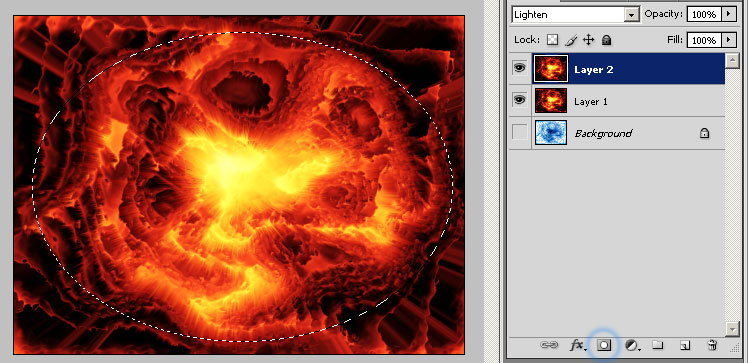Show the Background layer visibility box
Screen dimensions: 748x363
click(519, 132)
